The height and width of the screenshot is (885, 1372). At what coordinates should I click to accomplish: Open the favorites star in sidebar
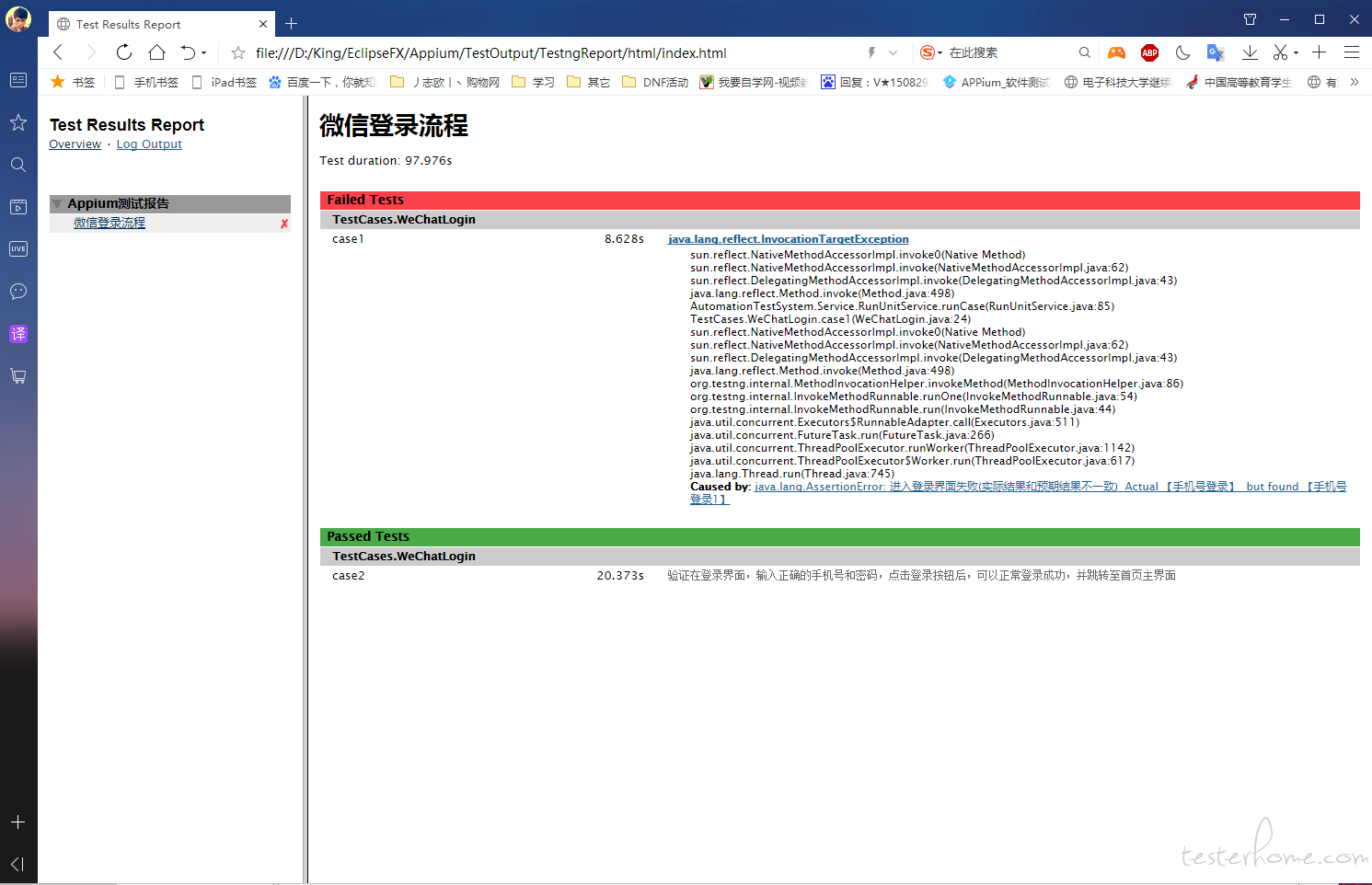[x=18, y=122]
